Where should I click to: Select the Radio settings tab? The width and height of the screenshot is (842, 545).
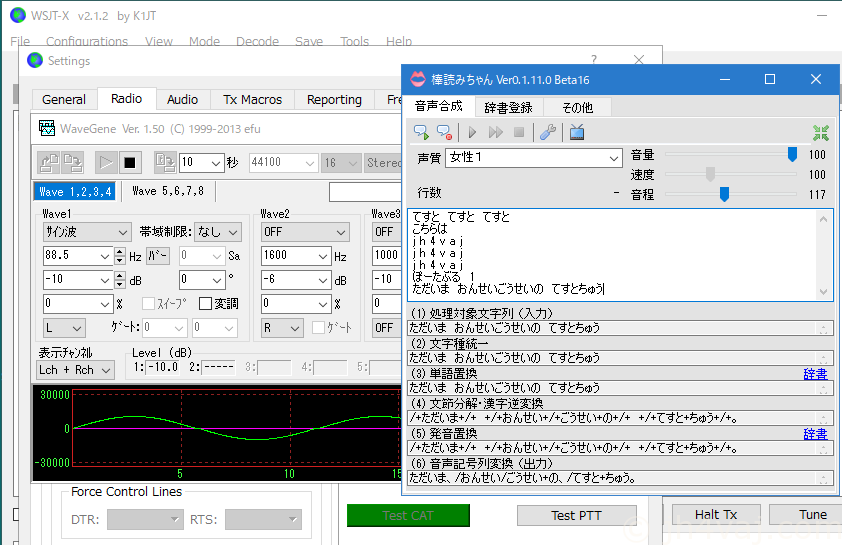(x=127, y=99)
